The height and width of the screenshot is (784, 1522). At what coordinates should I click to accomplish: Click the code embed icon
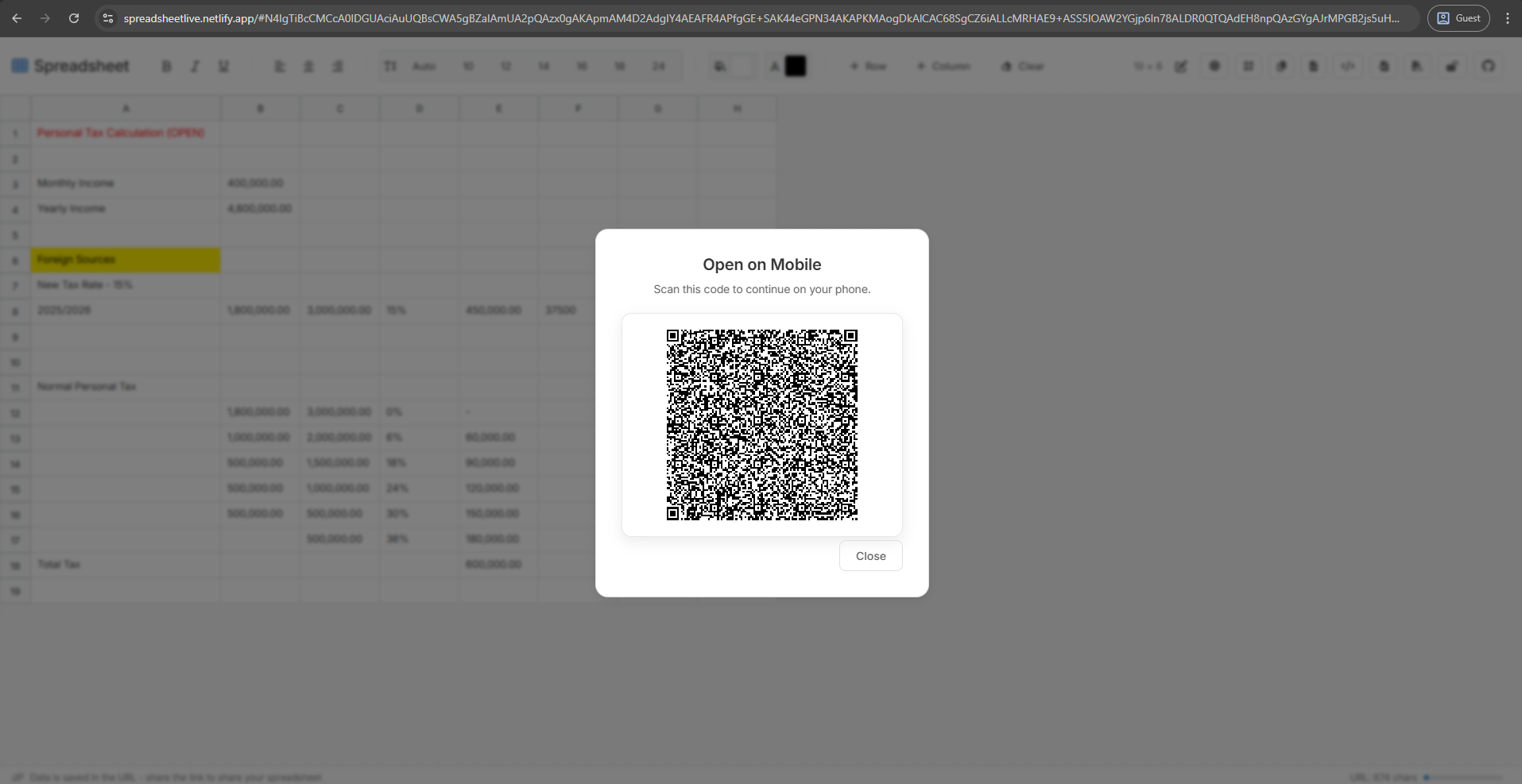pos(1348,67)
